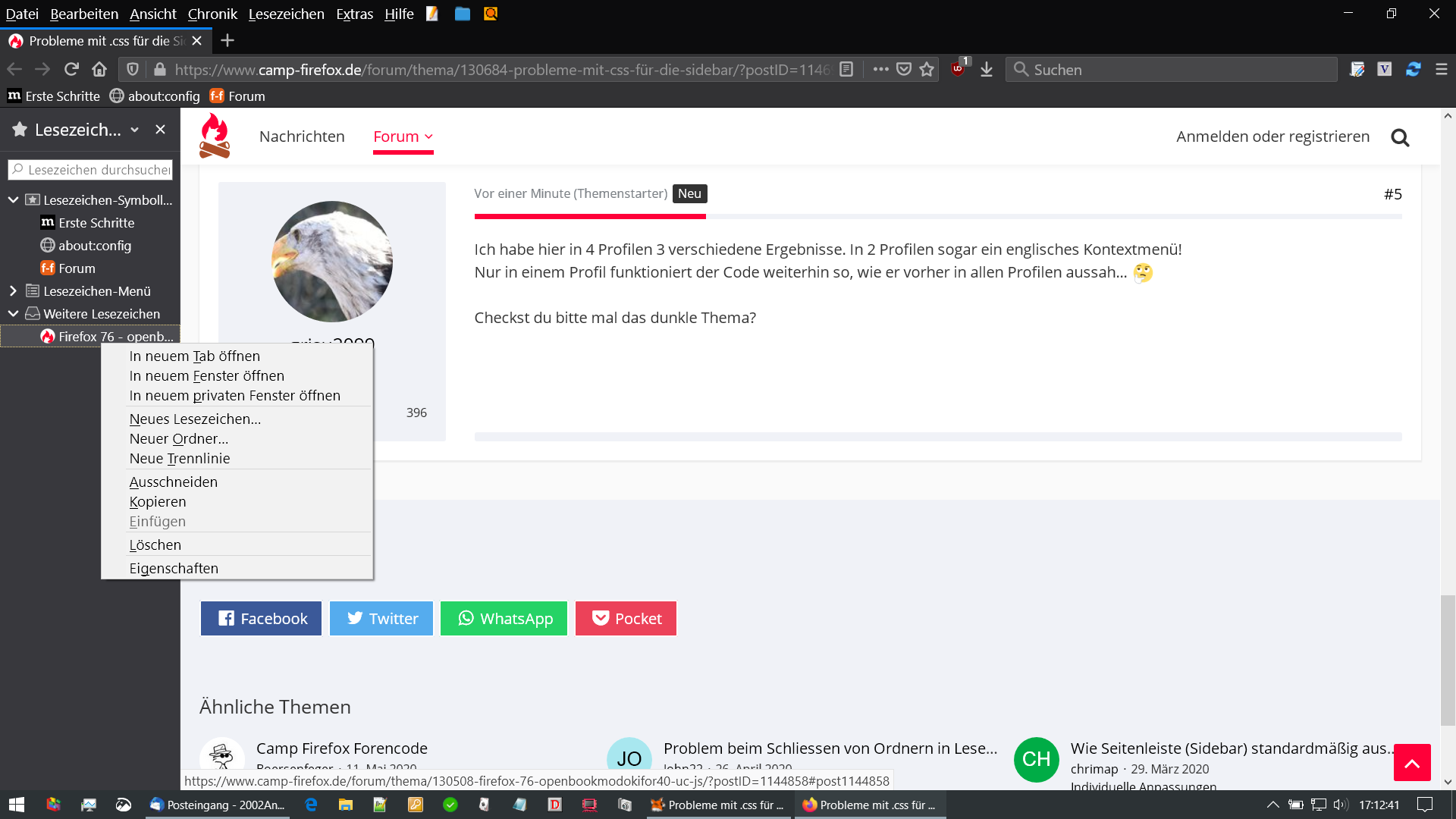Open the downloads arrow icon
The height and width of the screenshot is (819, 1456).
pyautogui.click(x=986, y=69)
